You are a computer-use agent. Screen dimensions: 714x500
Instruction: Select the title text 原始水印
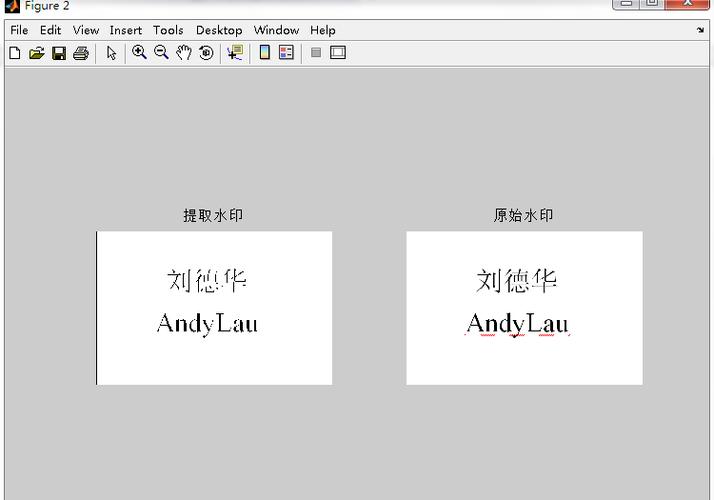tap(524, 215)
